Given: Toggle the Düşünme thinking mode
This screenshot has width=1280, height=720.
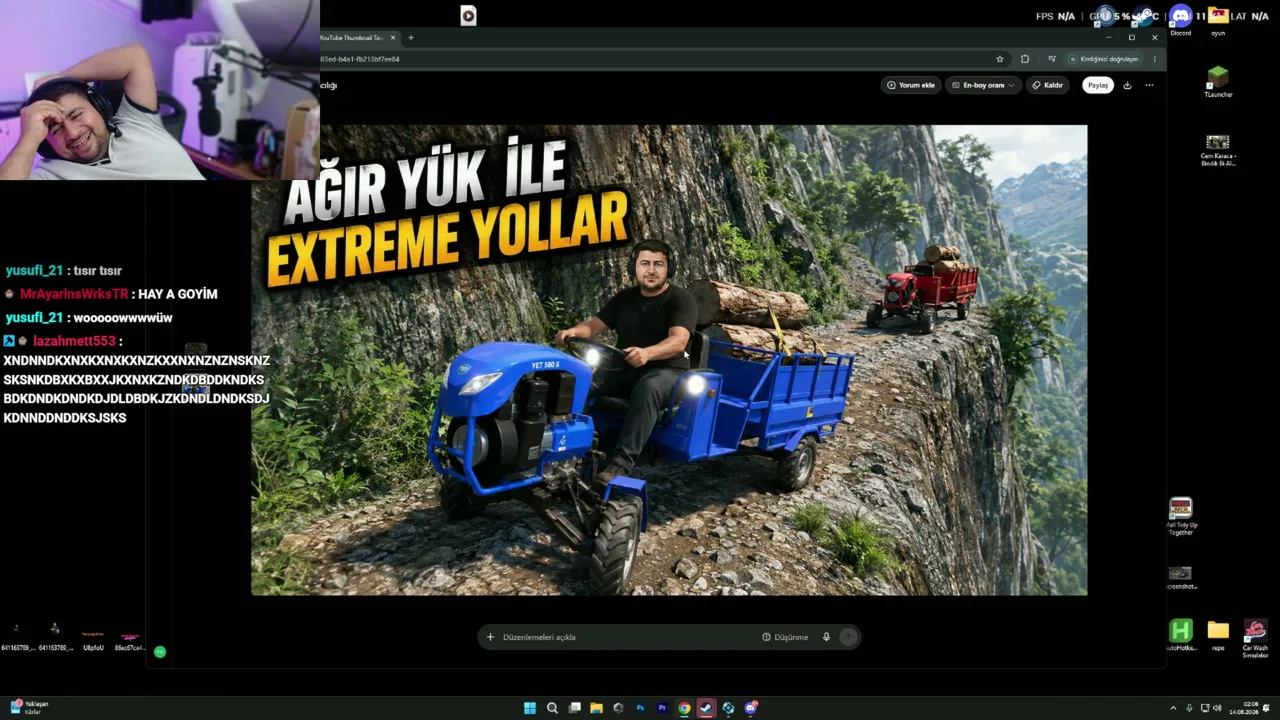Looking at the screenshot, I should 785,637.
